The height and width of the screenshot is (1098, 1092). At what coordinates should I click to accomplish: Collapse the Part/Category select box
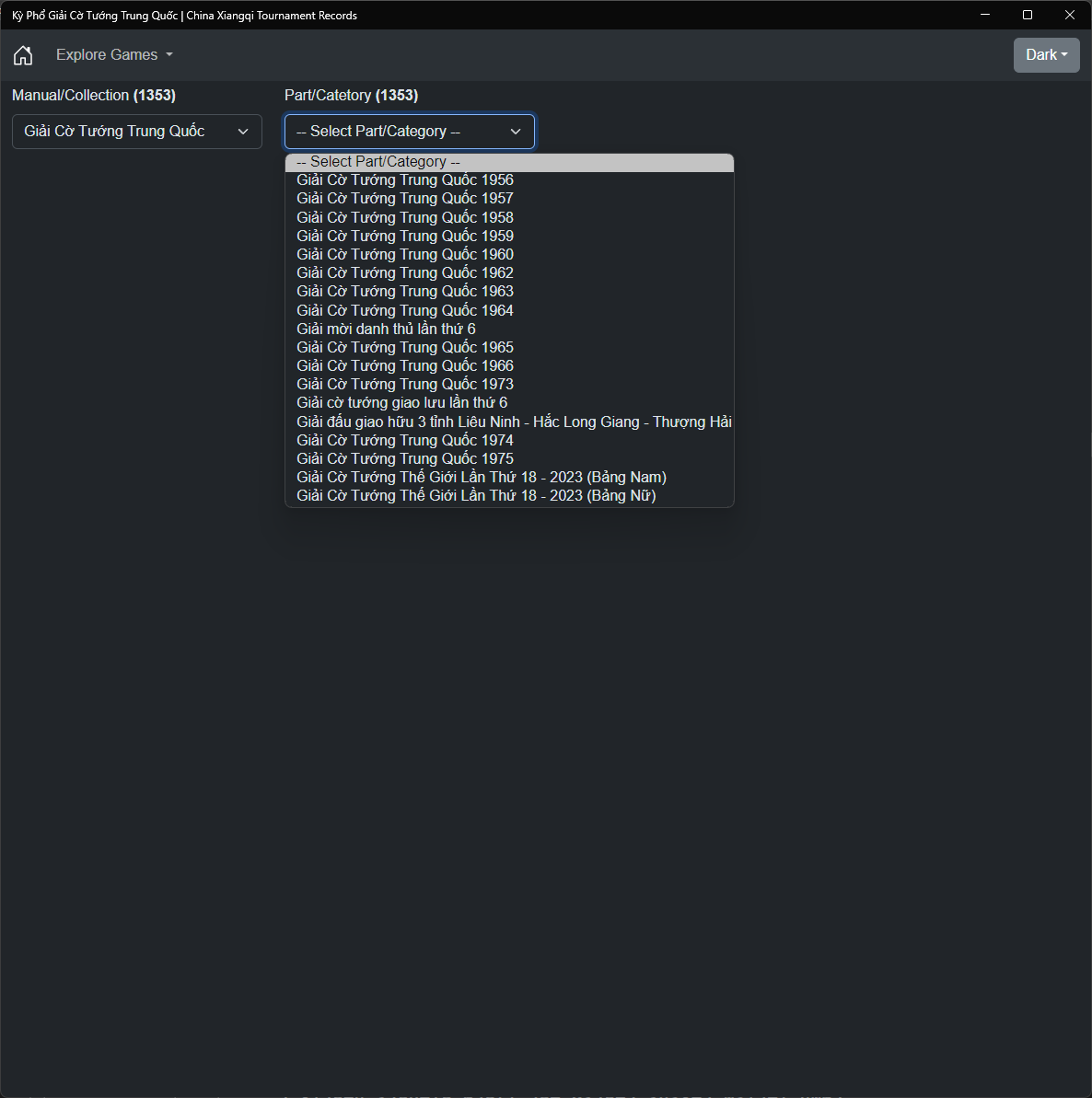tap(410, 132)
